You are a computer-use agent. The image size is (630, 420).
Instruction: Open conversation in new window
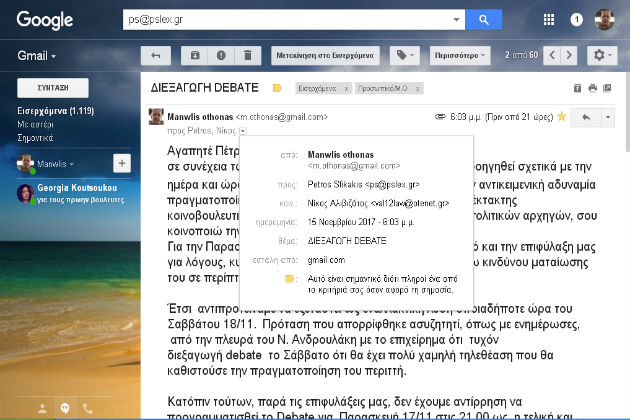tap(608, 88)
